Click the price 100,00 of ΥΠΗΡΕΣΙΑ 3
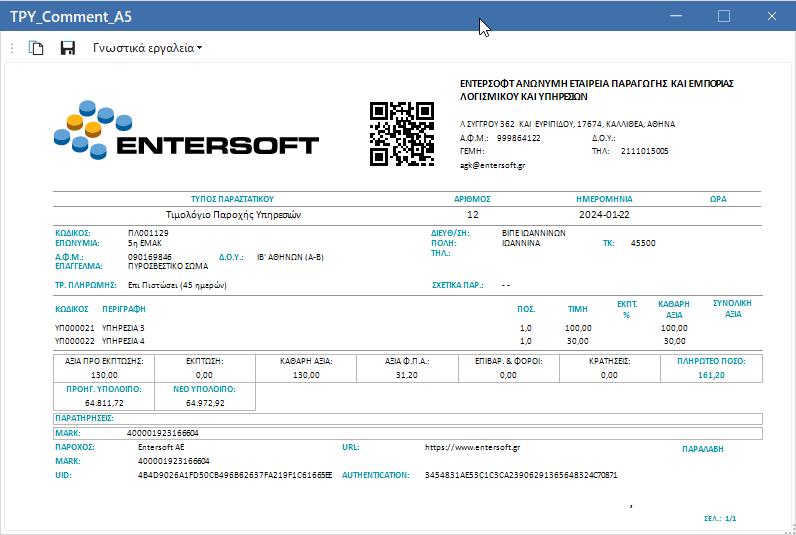This screenshot has width=796, height=535. [578, 328]
